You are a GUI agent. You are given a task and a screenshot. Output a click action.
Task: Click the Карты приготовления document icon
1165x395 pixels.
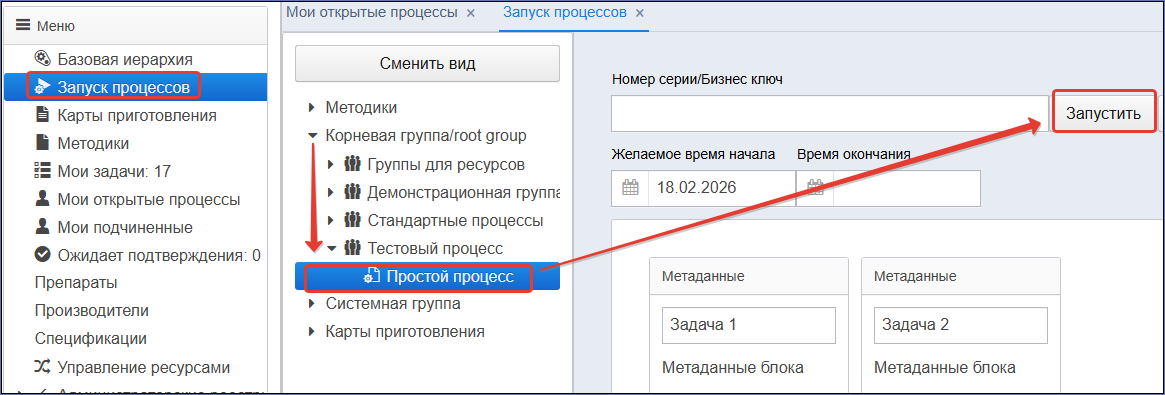(43, 115)
